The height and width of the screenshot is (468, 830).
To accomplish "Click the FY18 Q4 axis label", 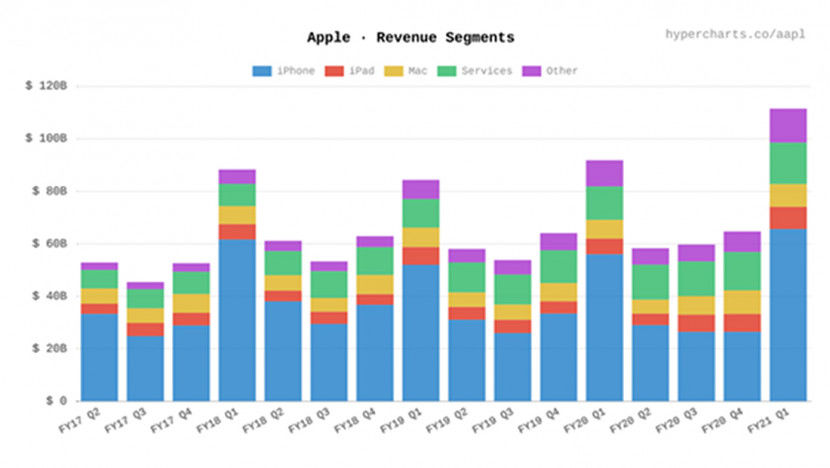I will [x=355, y=421].
